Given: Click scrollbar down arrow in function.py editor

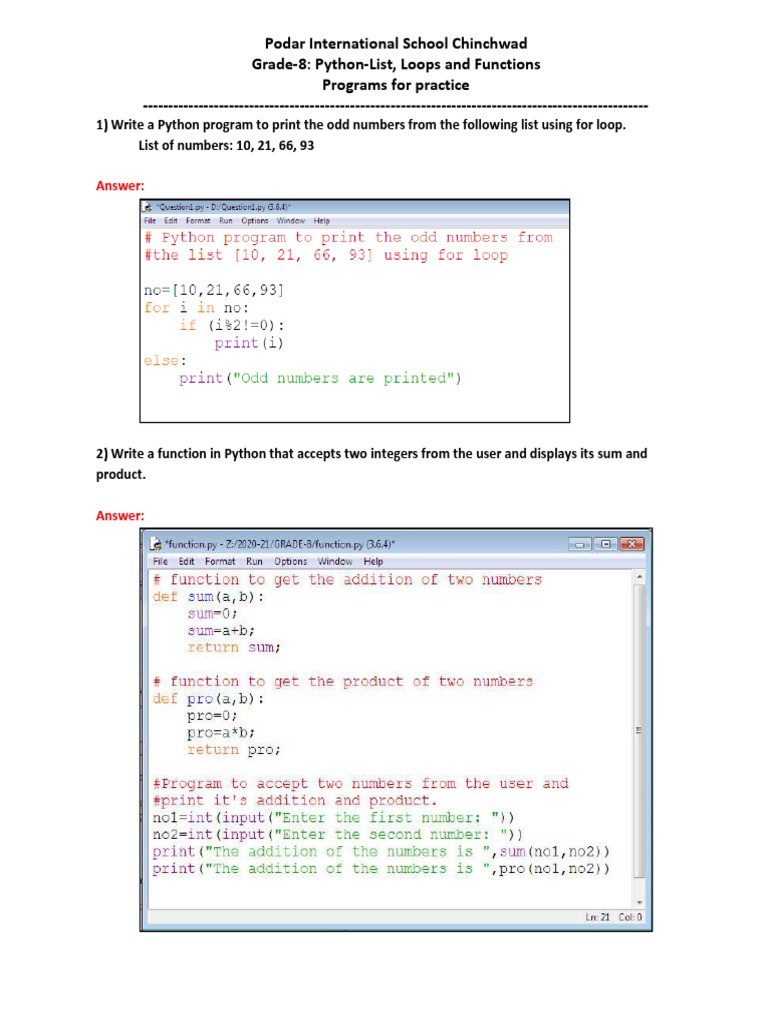Looking at the screenshot, I should (x=639, y=902).
